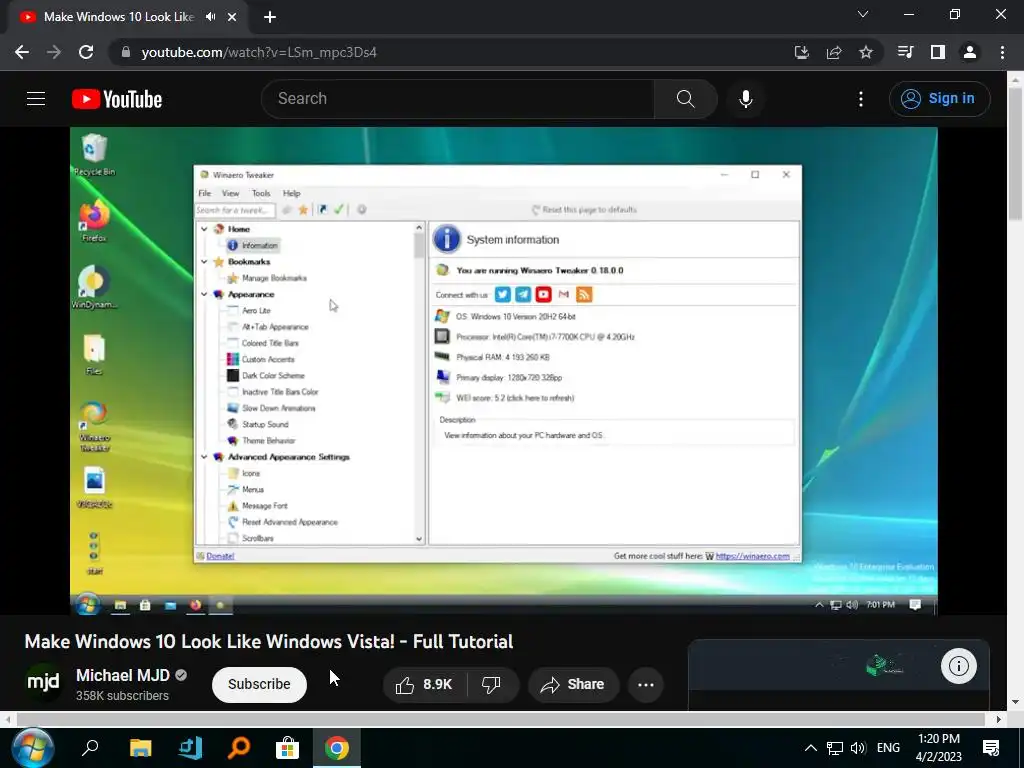Open the Windows Start orb
Image resolution: width=1024 pixels, height=768 pixels.
pyautogui.click(x=33, y=748)
